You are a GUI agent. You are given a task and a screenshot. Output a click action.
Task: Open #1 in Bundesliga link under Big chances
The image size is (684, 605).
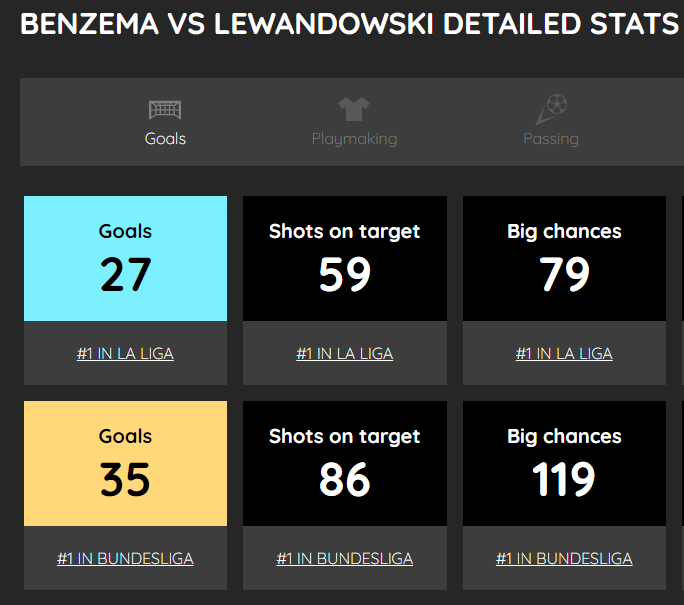point(564,558)
